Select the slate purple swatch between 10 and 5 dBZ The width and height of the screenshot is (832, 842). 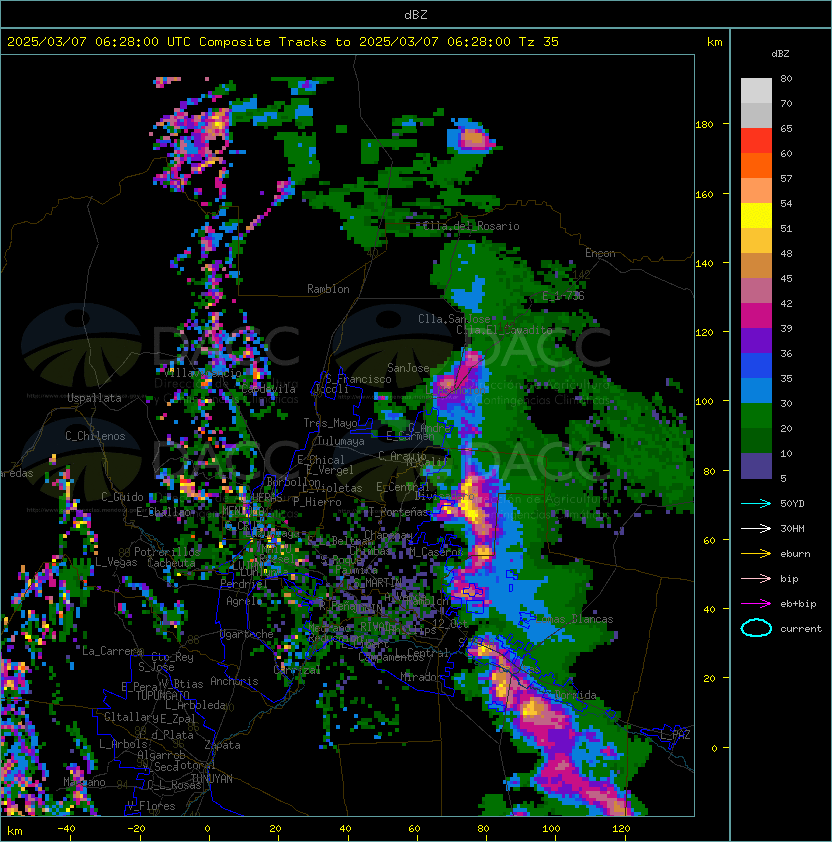click(x=756, y=466)
